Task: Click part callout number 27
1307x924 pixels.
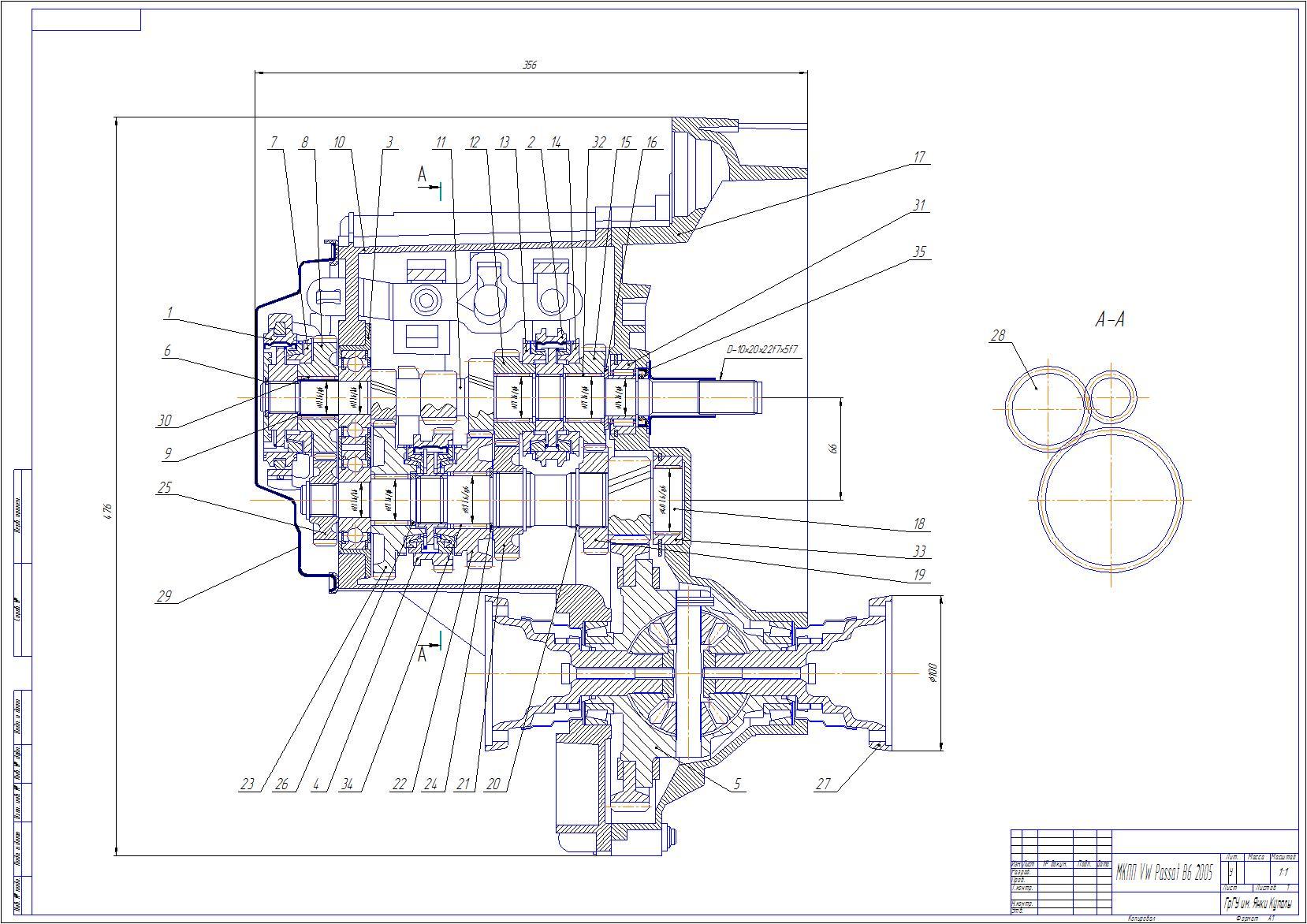Action: (x=823, y=784)
